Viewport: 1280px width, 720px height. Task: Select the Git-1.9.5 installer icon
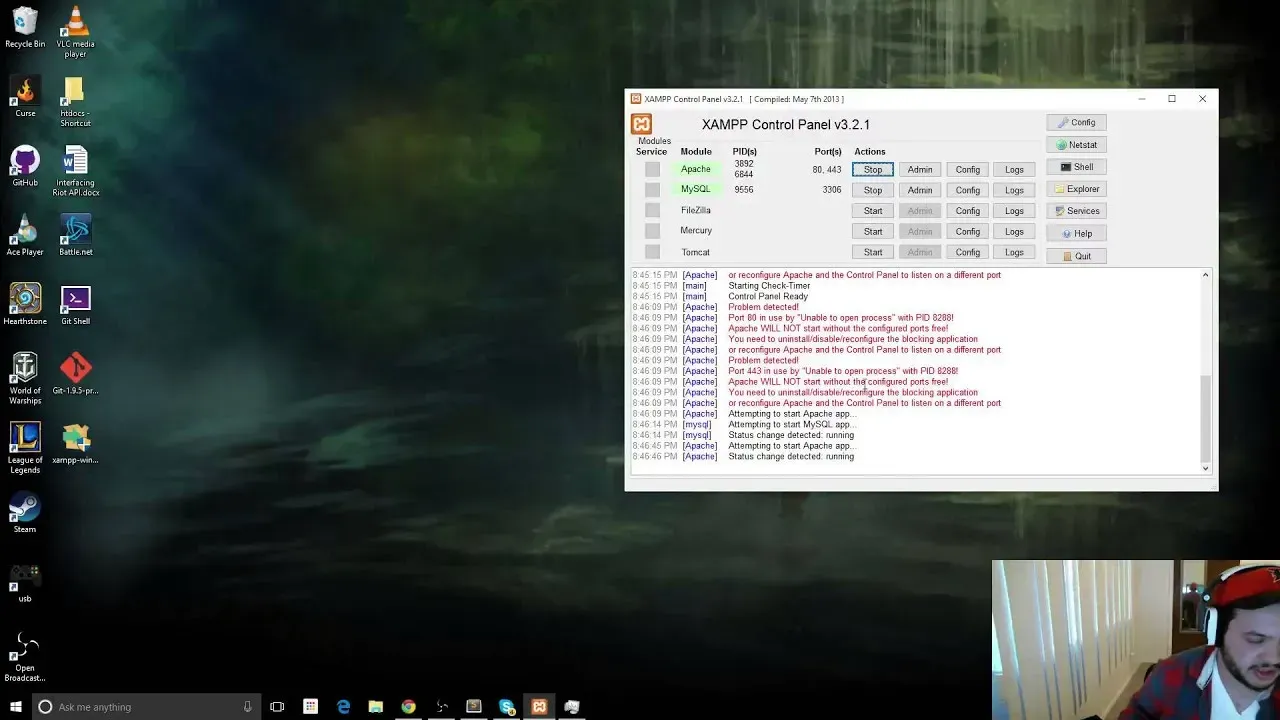[75, 373]
